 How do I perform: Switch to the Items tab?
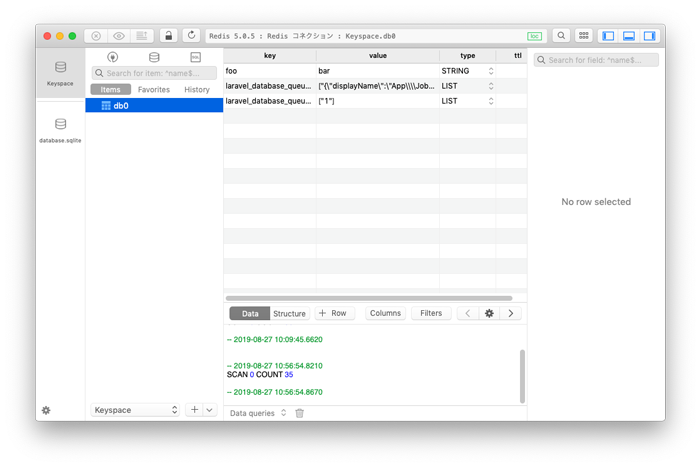pyautogui.click(x=110, y=89)
